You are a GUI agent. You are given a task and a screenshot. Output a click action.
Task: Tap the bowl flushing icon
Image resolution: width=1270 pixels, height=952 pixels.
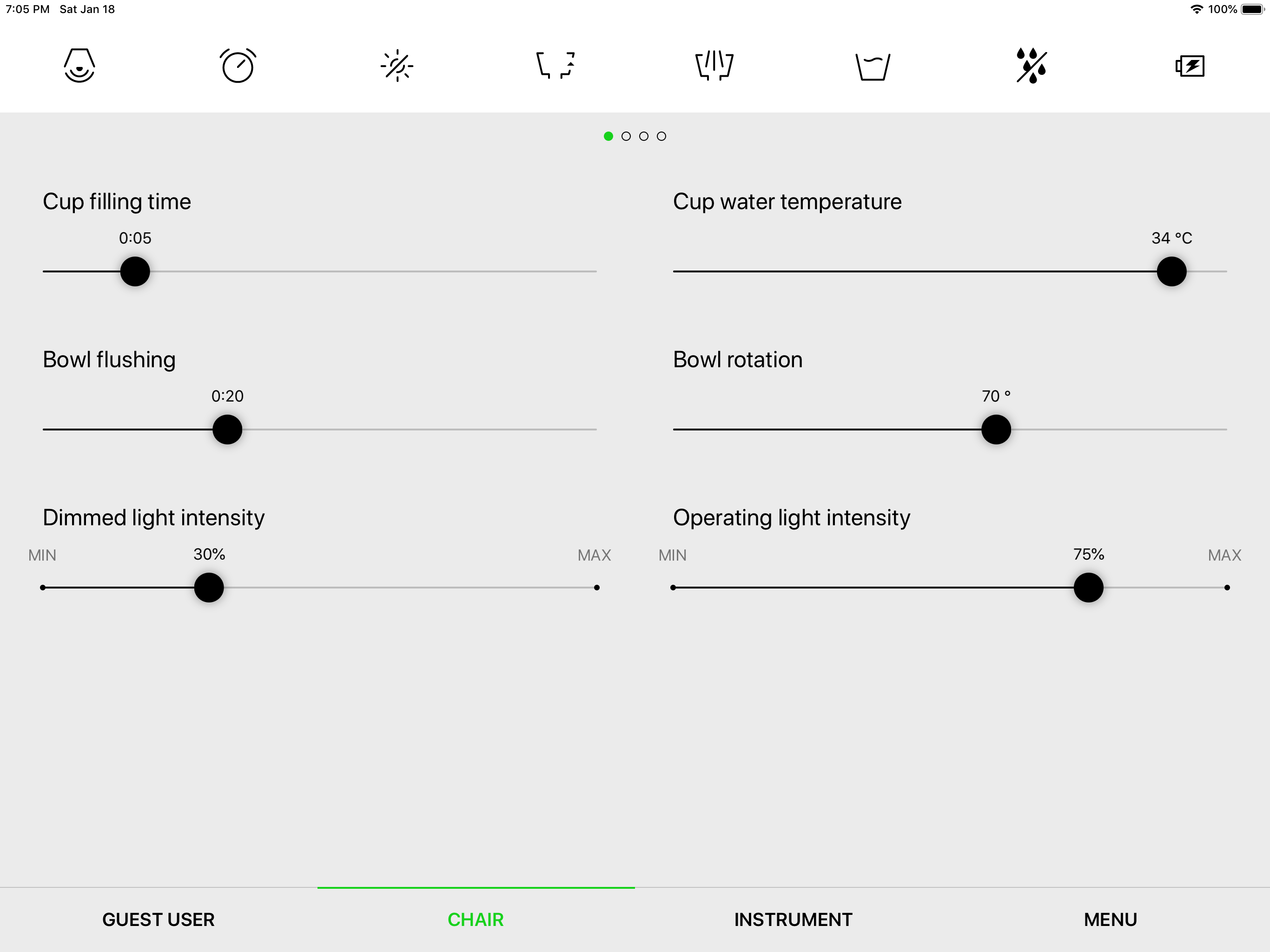[x=714, y=66]
